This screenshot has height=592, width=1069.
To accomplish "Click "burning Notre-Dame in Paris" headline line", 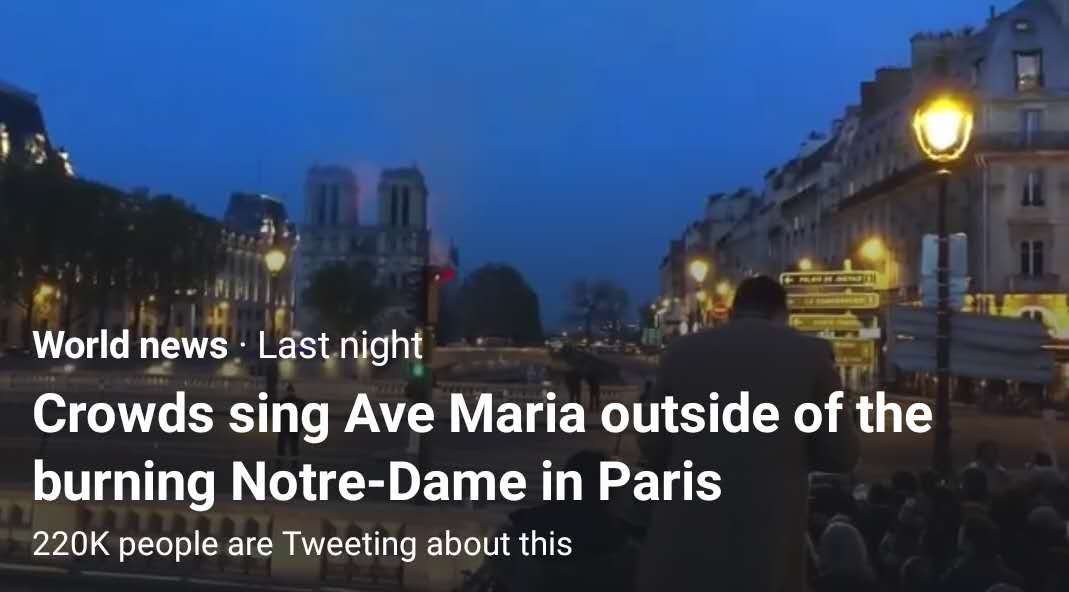I will coord(377,482).
